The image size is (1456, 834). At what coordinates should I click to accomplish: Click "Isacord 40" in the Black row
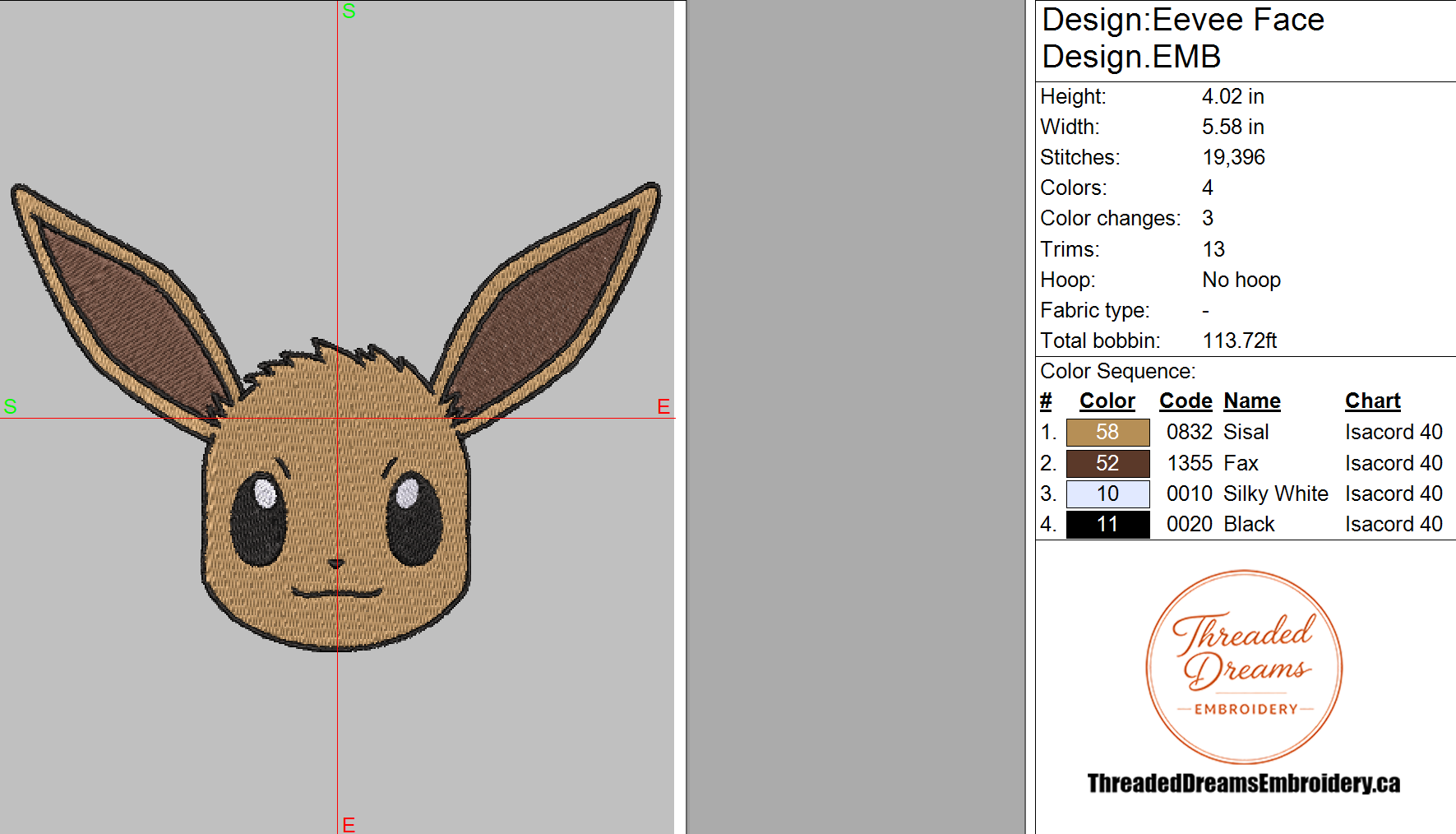[1394, 524]
